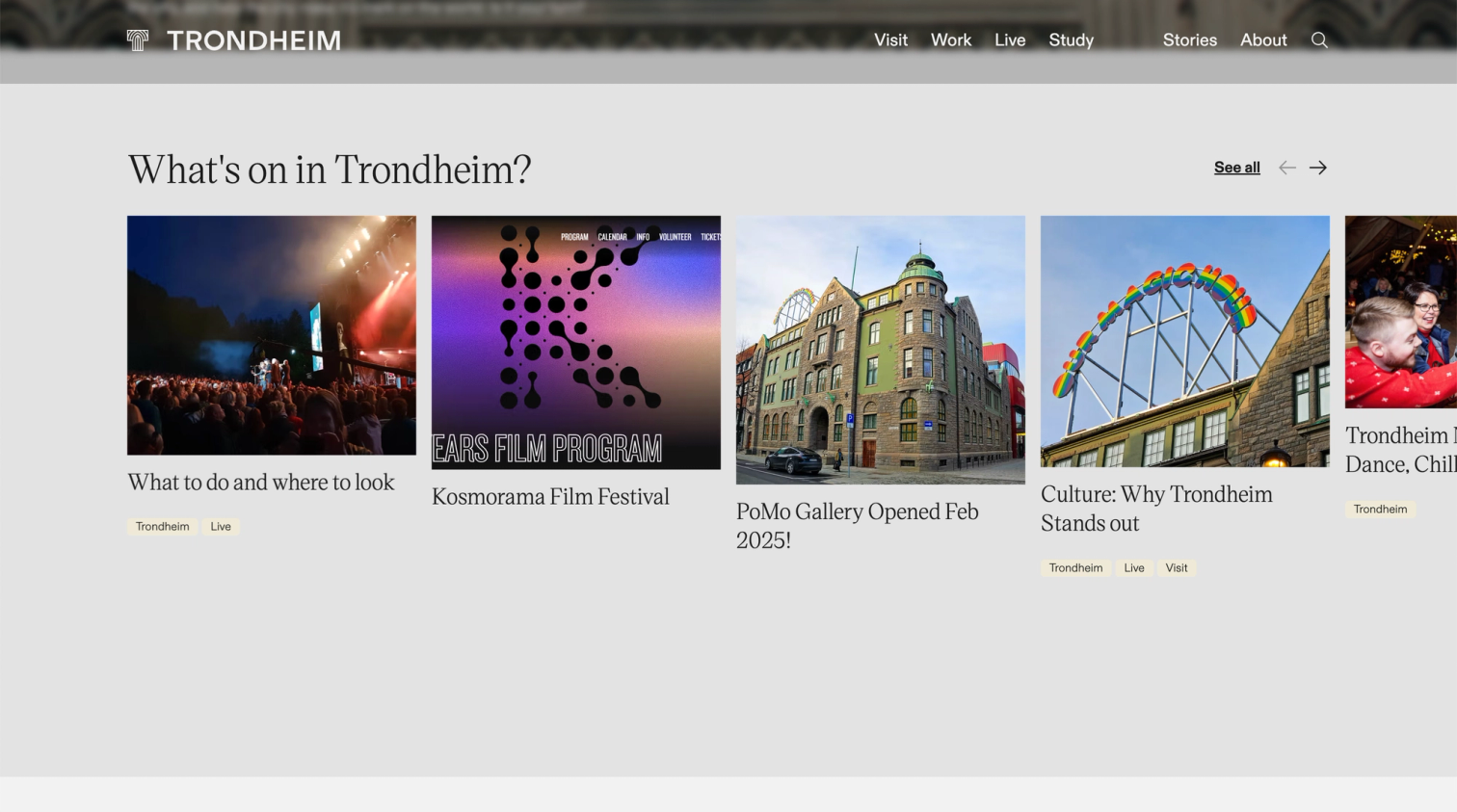Open the Live menu
1457x812 pixels.
[x=1010, y=39]
